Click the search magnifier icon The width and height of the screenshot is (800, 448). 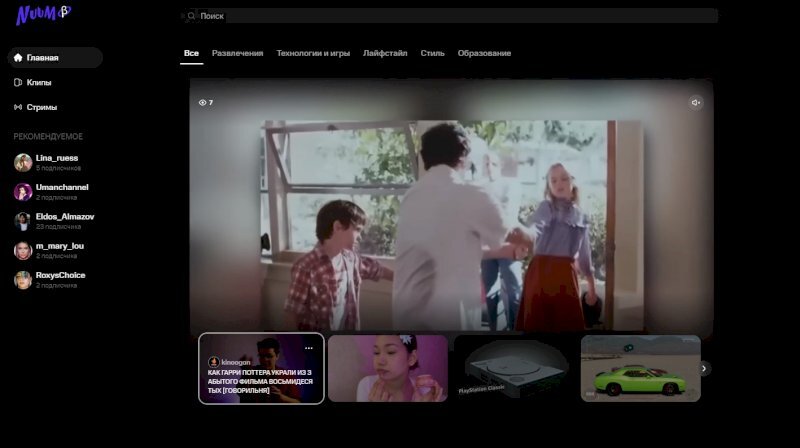pyautogui.click(x=191, y=16)
